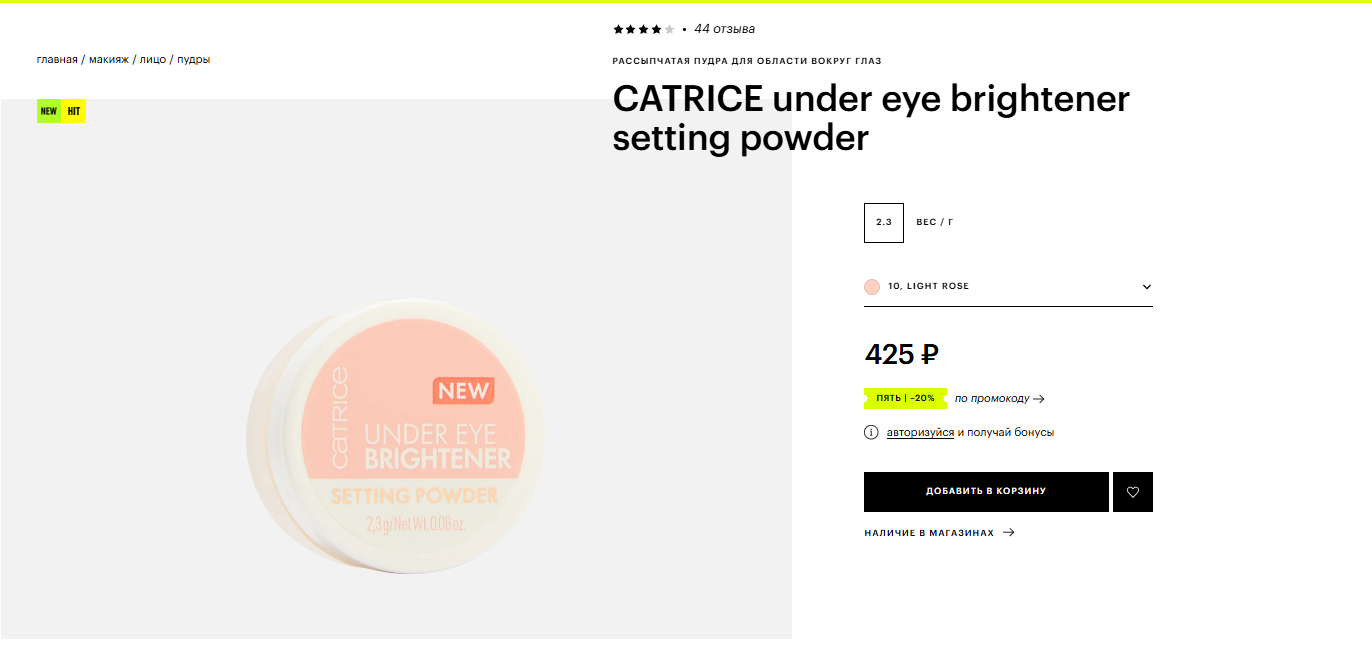The height and width of the screenshot is (657, 1372).
Task: Open макияж breadcrumb category
Action: (x=109, y=59)
